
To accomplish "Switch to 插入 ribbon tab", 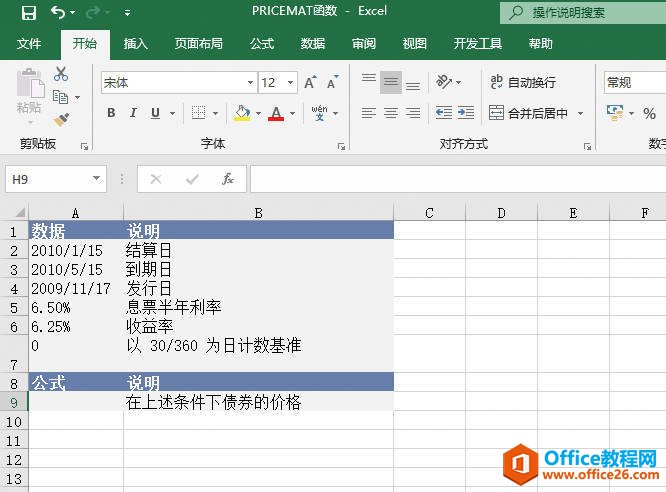I will (x=135, y=43).
